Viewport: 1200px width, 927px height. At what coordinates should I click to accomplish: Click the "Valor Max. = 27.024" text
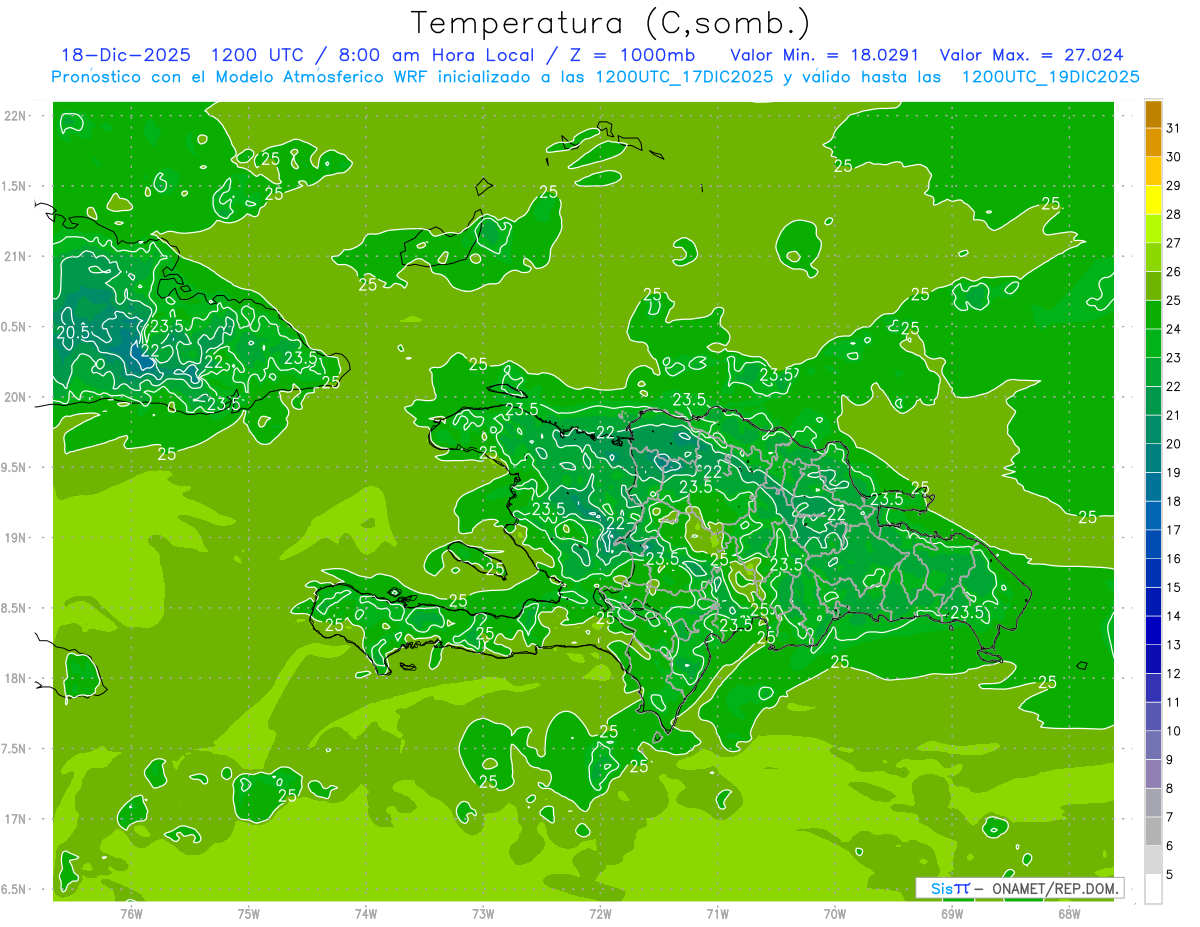tap(1033, 55)
